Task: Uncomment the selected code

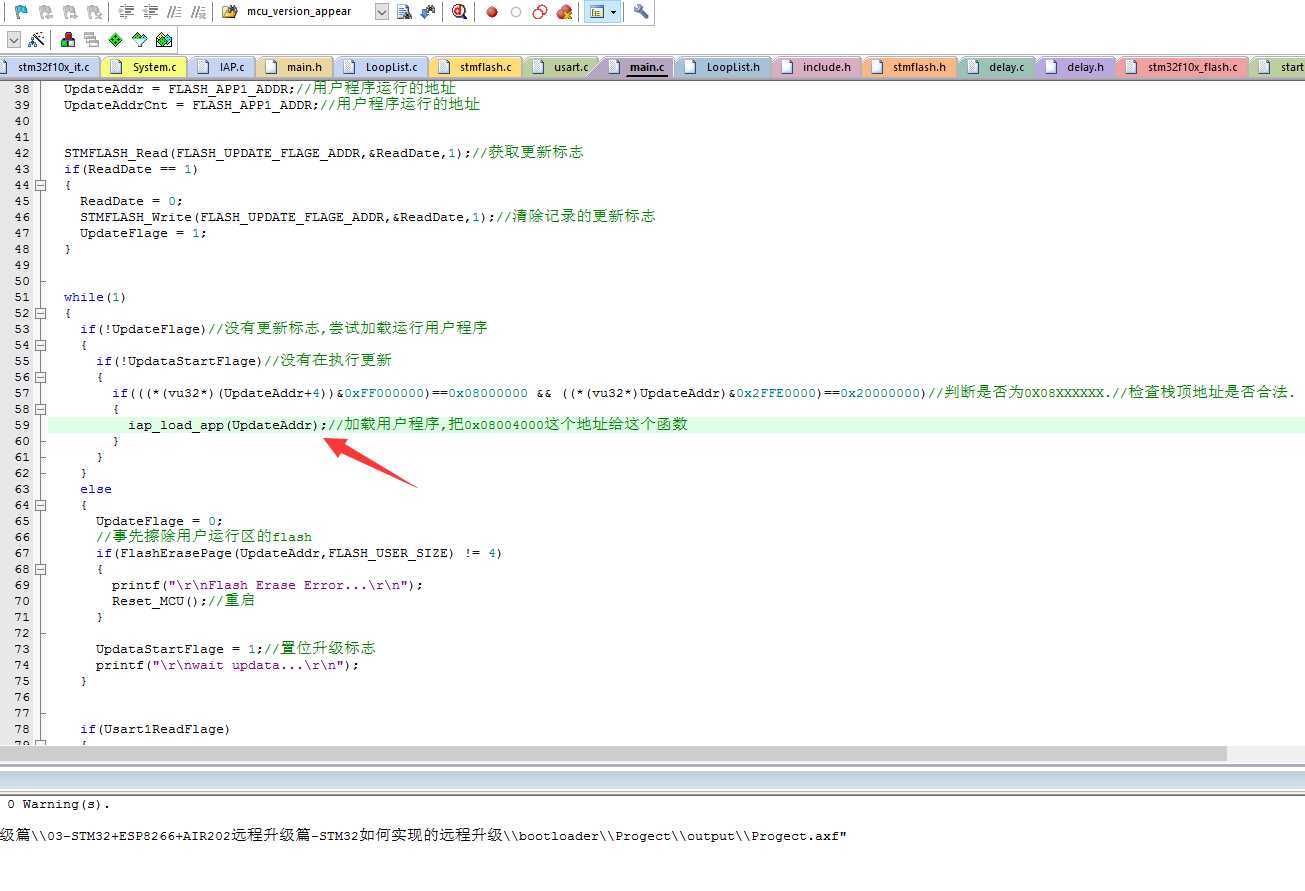Action: pyautogui.click(x=198, y=12)
